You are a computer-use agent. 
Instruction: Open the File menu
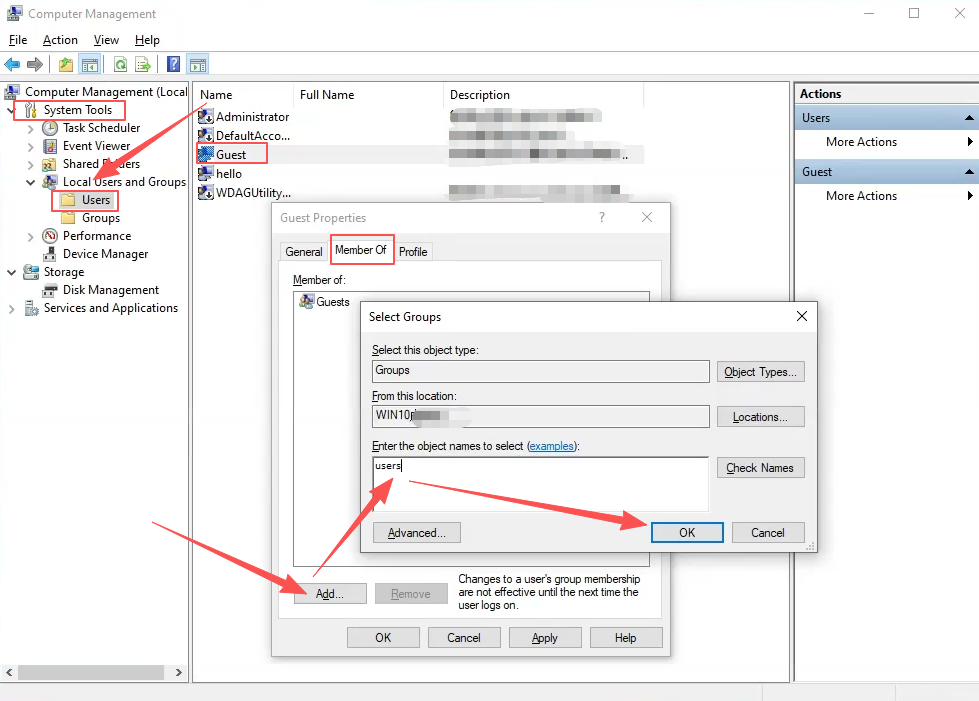point(17,40)
